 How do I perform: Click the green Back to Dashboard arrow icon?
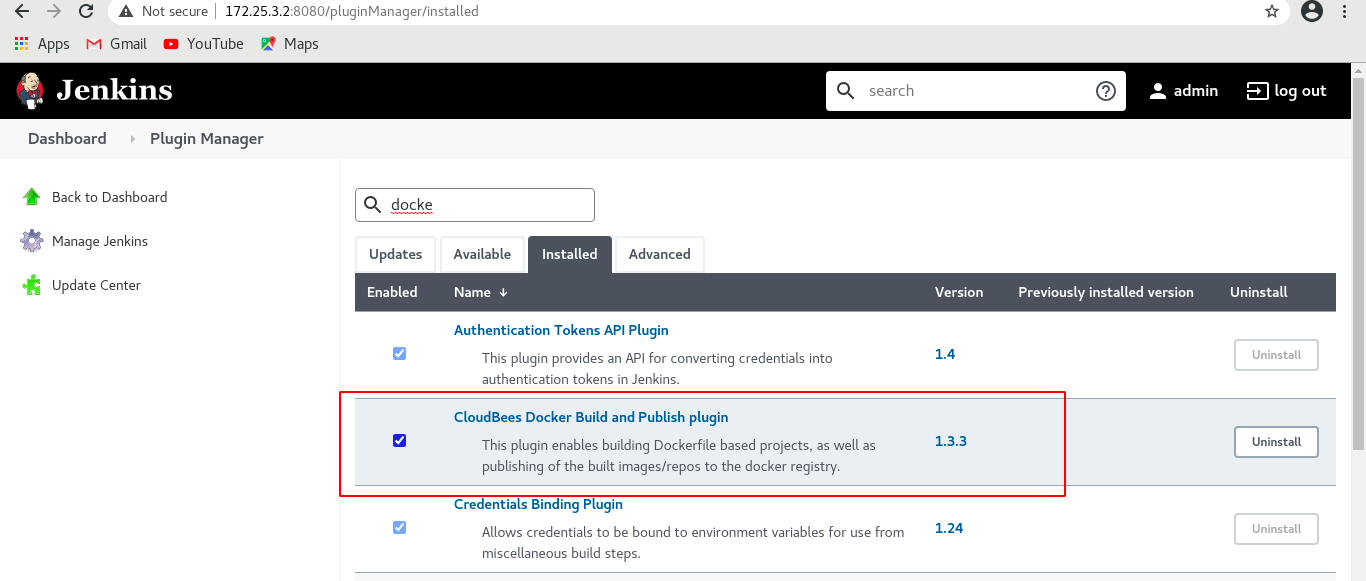coord(32,197)
